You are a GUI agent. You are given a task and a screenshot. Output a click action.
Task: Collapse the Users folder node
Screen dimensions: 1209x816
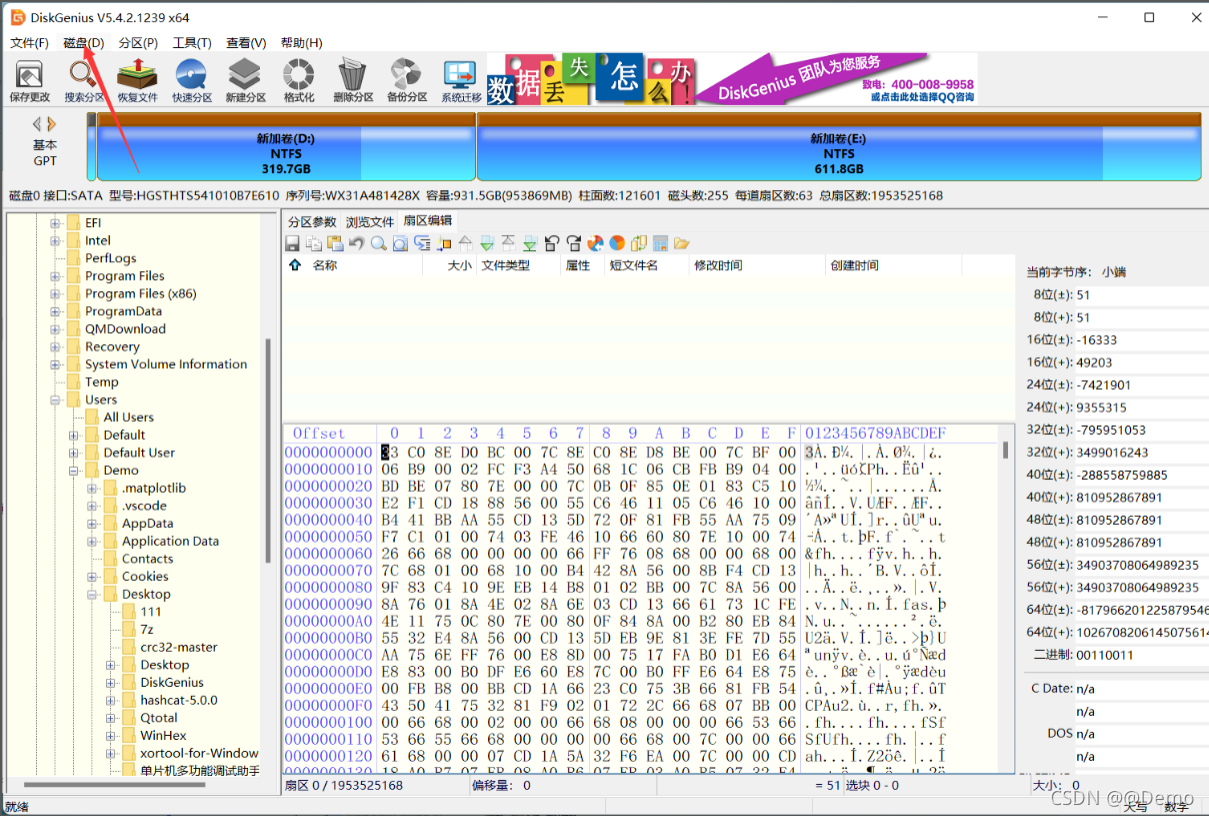click(56, 400)
